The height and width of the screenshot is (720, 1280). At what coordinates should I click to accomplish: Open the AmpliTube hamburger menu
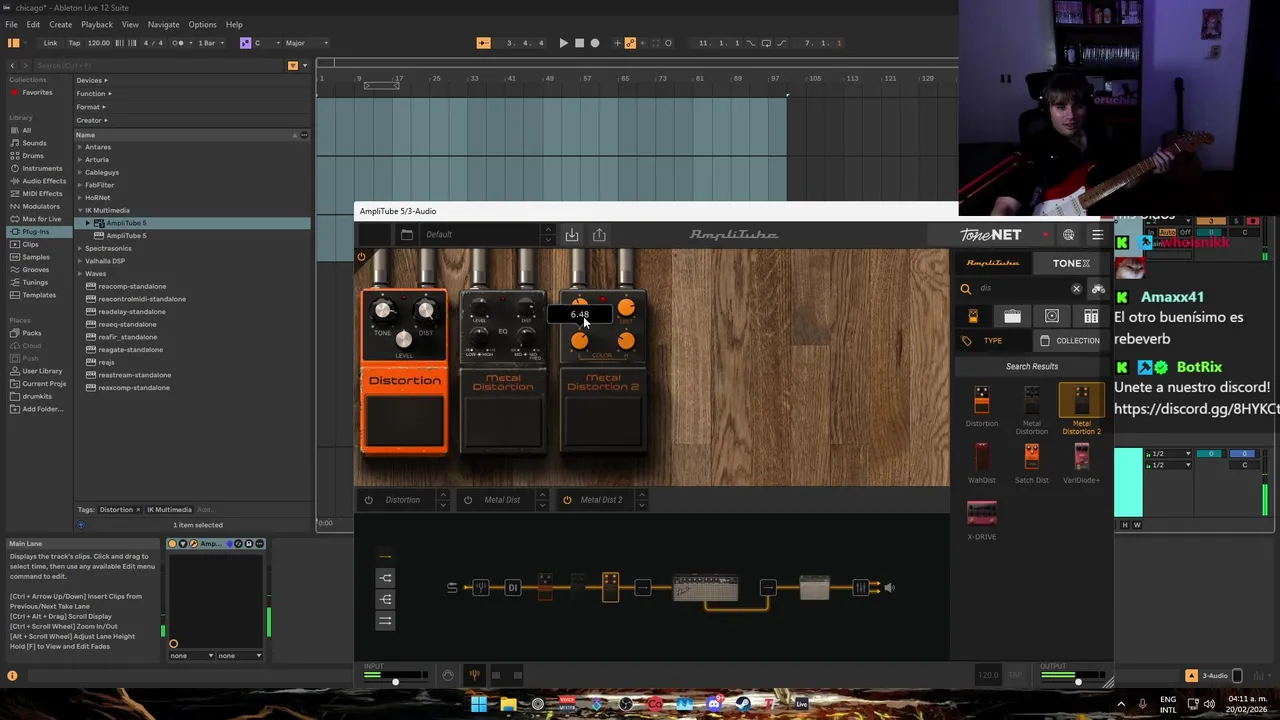coord(1098,235)
